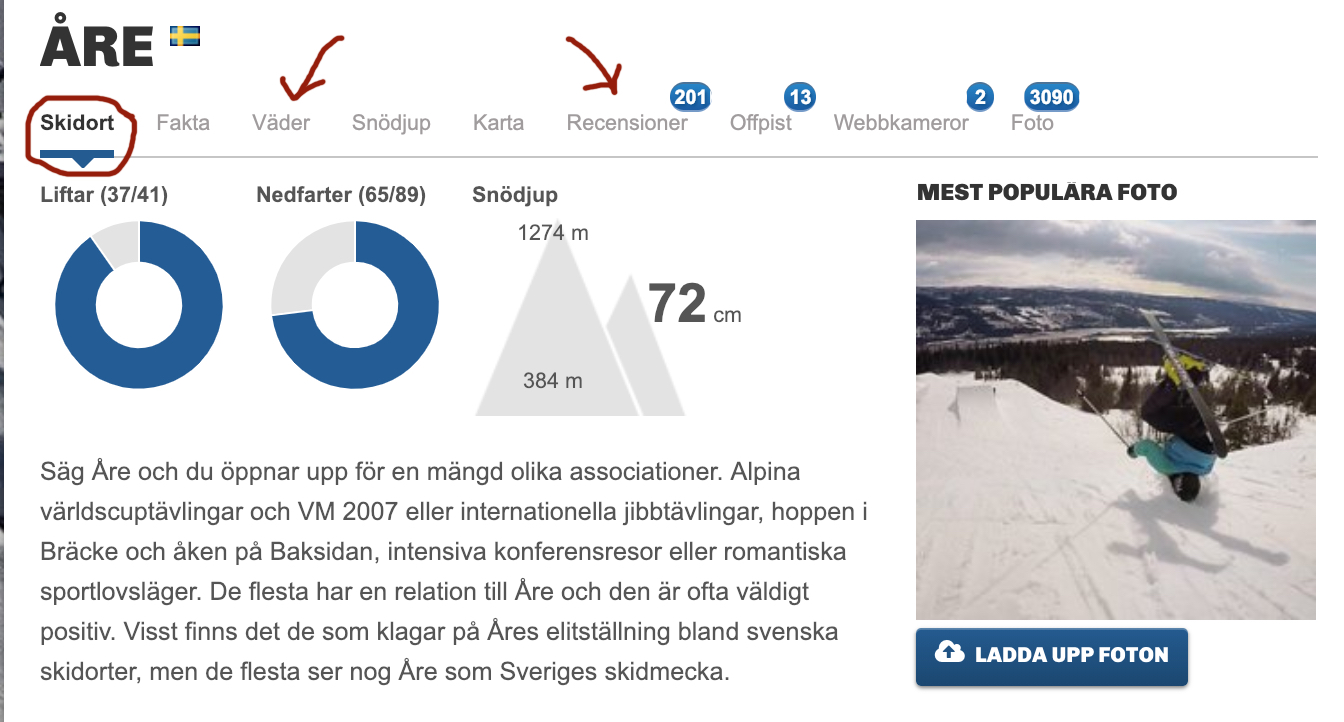This screenshot has width=1344, height=722.
Task: Click the 13 offpist count badge
Action: tap(800, 97)
